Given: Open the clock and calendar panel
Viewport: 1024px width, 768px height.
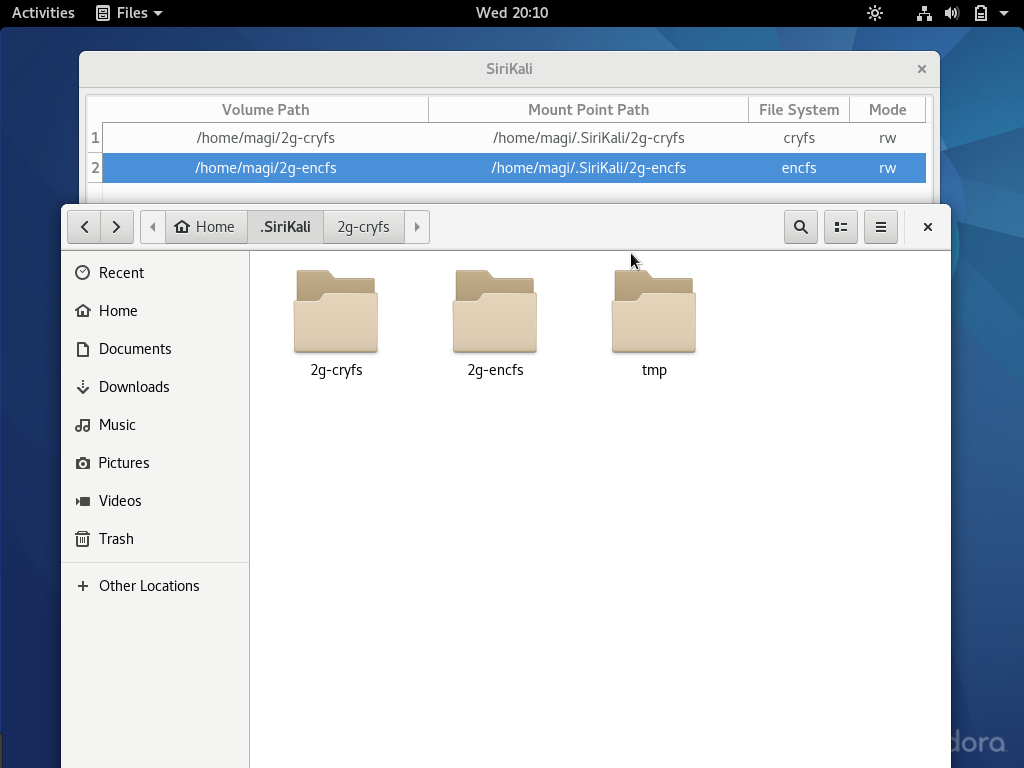Looking at the screenshot, I should click(x=512, y=13).
